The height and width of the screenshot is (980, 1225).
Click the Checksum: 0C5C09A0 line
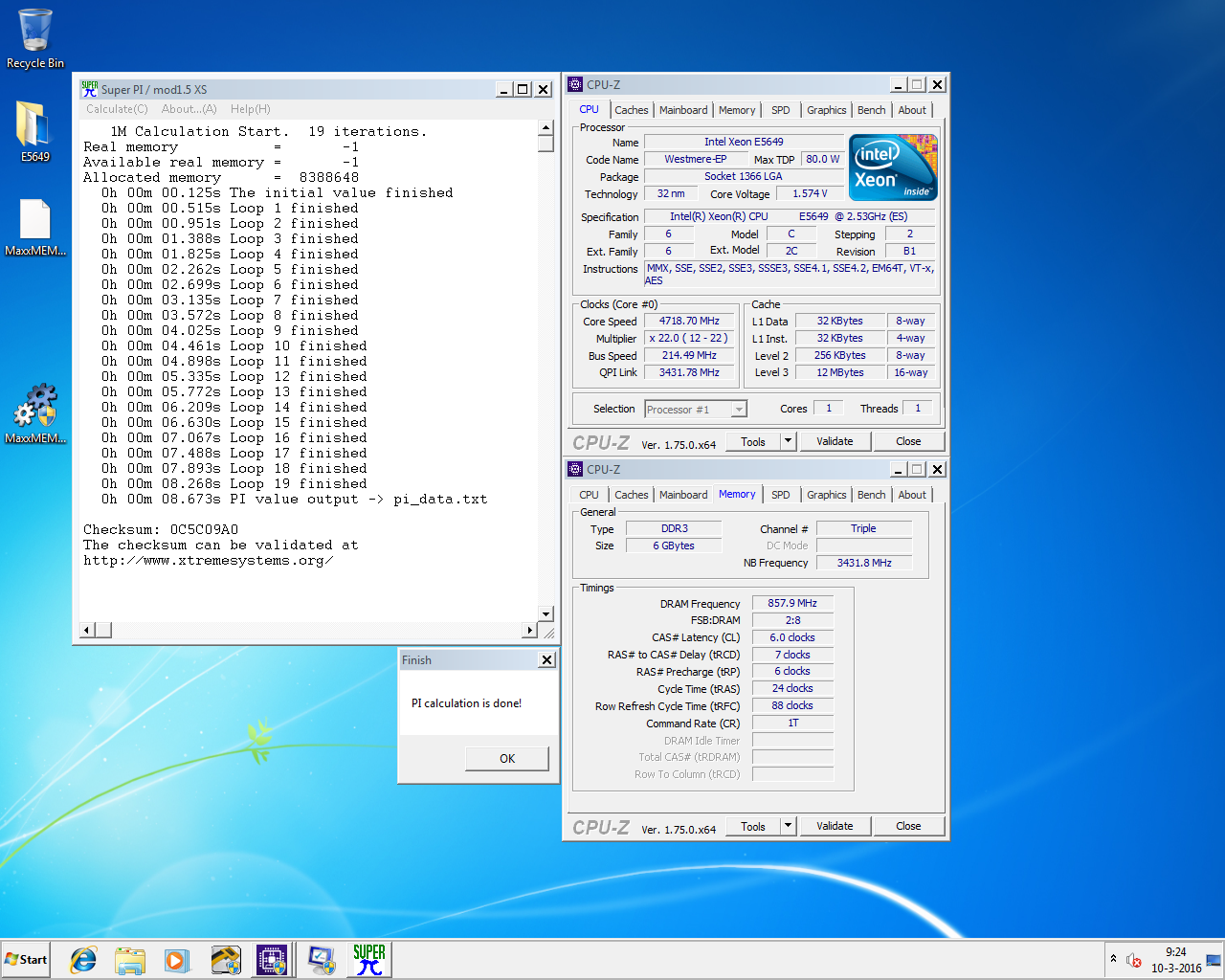pyautogui.click(x=161, y=529)
